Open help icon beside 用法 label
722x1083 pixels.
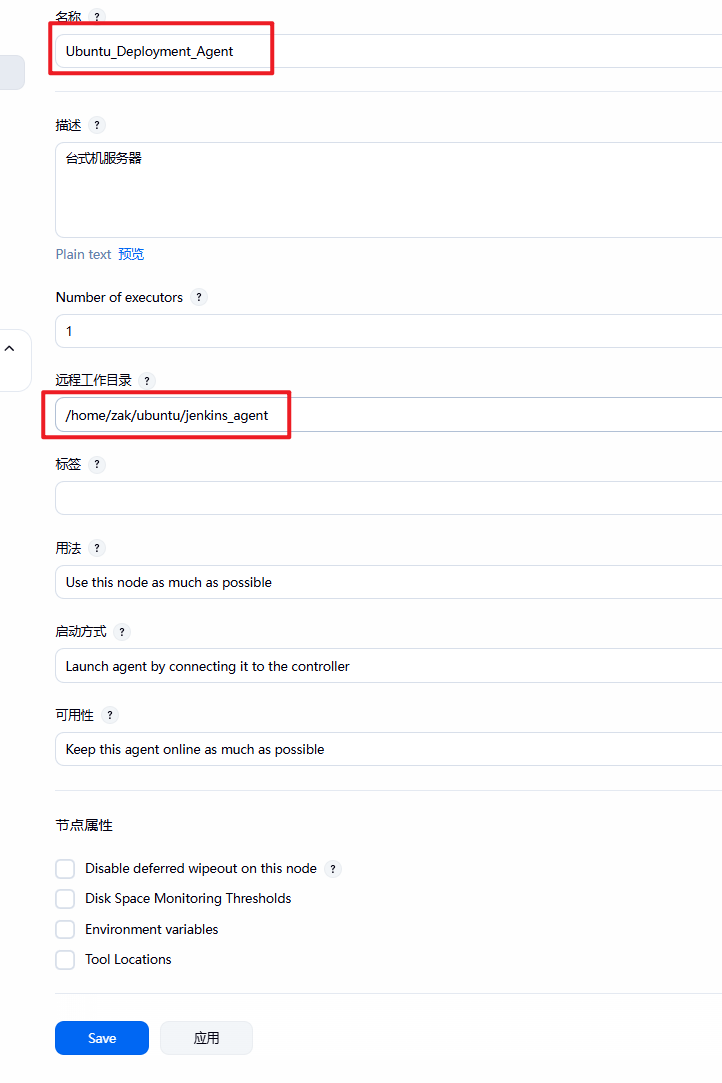tap(97, 548)
